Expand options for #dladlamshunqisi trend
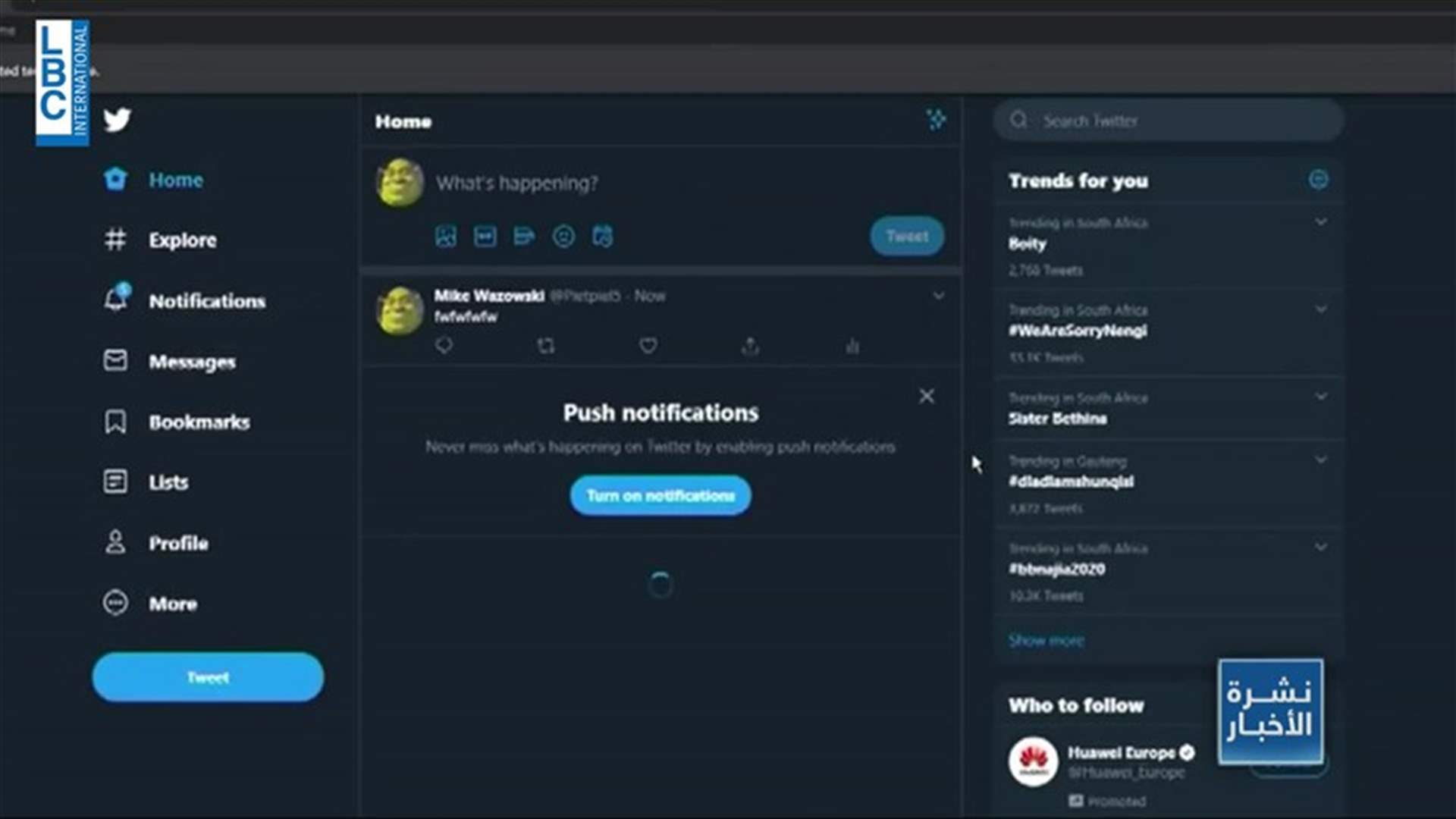Viewport: 1456px width, 819px height. 1321,460
